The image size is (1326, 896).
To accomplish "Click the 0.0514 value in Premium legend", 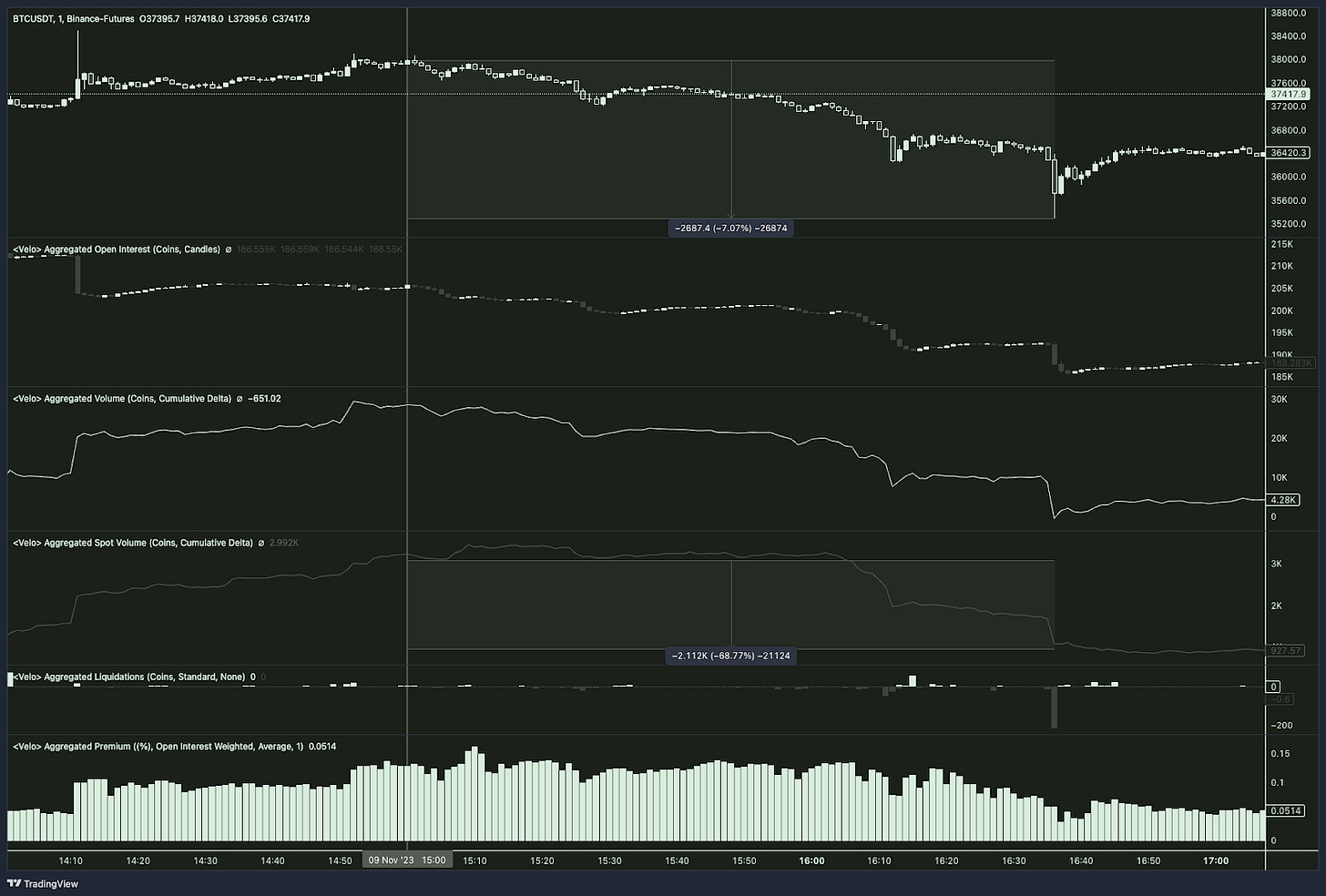I will coord(322,747).
